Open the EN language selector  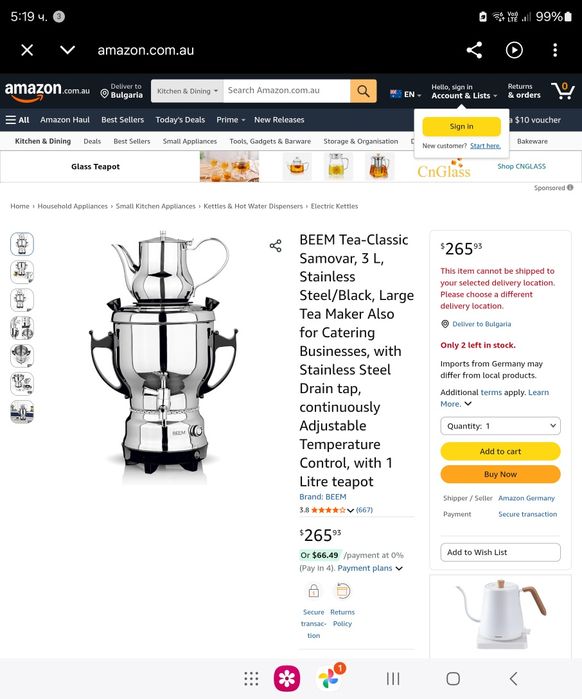[405, 94]
